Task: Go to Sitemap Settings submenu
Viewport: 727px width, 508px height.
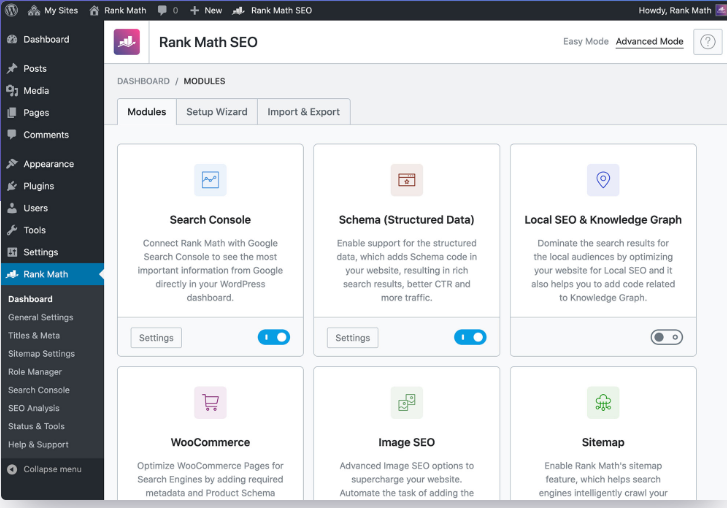Action: click(41, 354)
